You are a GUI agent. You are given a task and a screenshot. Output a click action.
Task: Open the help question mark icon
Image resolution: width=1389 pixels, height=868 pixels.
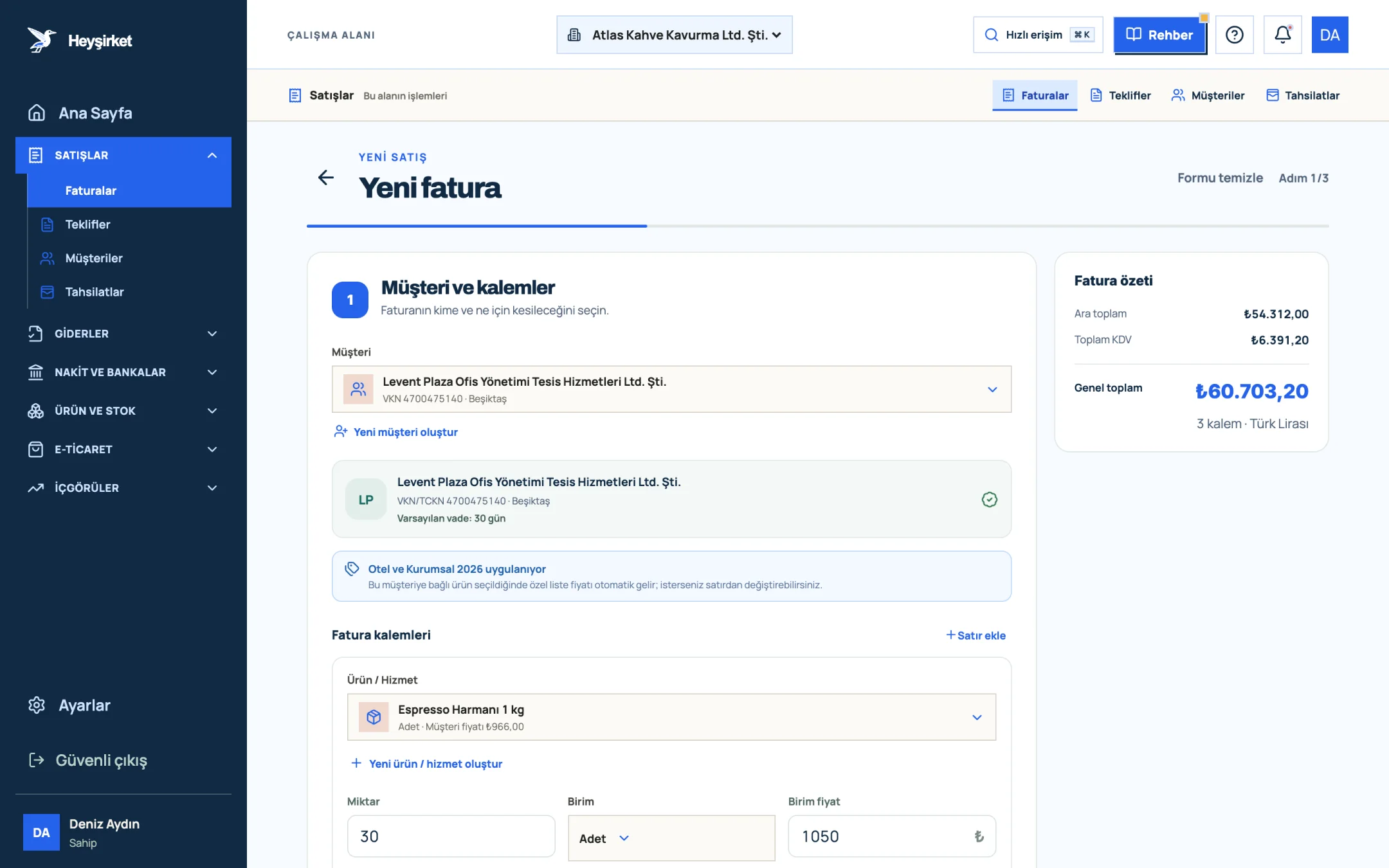[1234, 35]
